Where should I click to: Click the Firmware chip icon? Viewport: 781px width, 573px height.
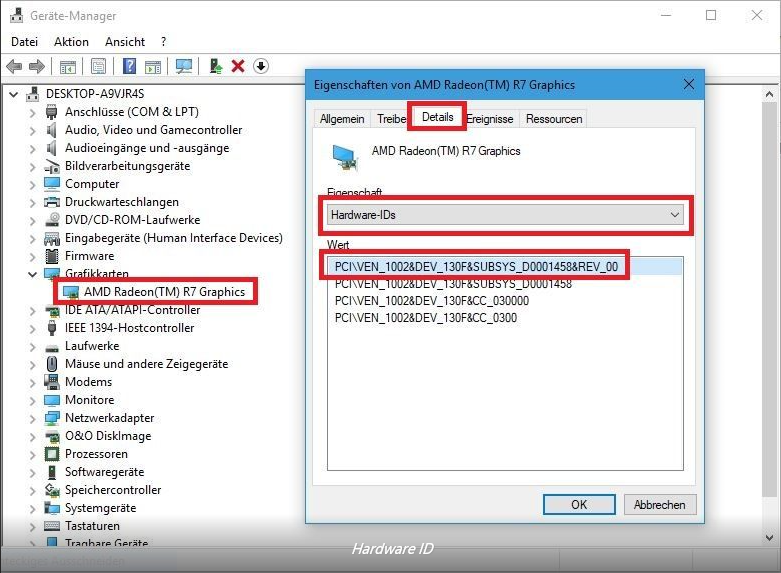coord(52,256)
